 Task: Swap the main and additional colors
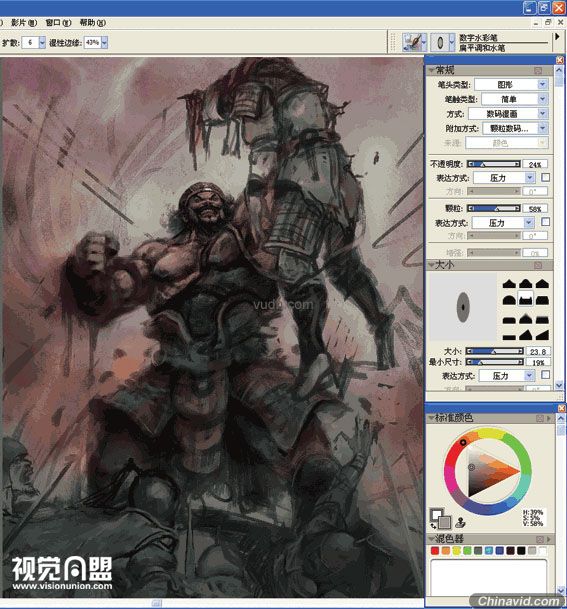pyautogui.click(x=433, y=526)
